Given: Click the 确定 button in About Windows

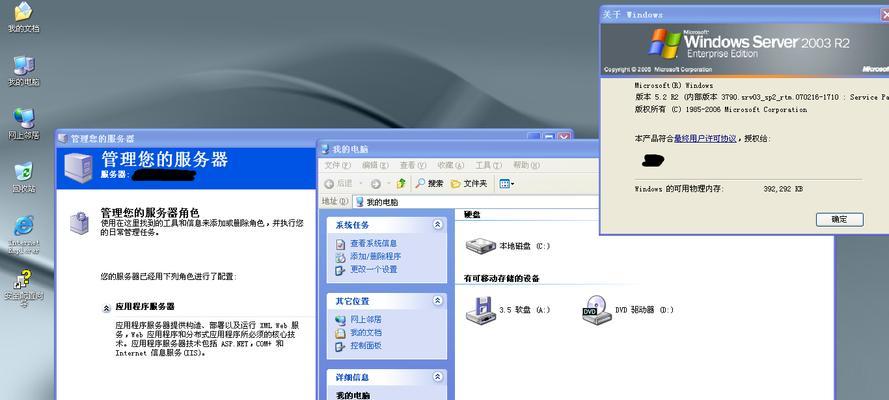Looking at the screenshot, I should click(839, 220).
